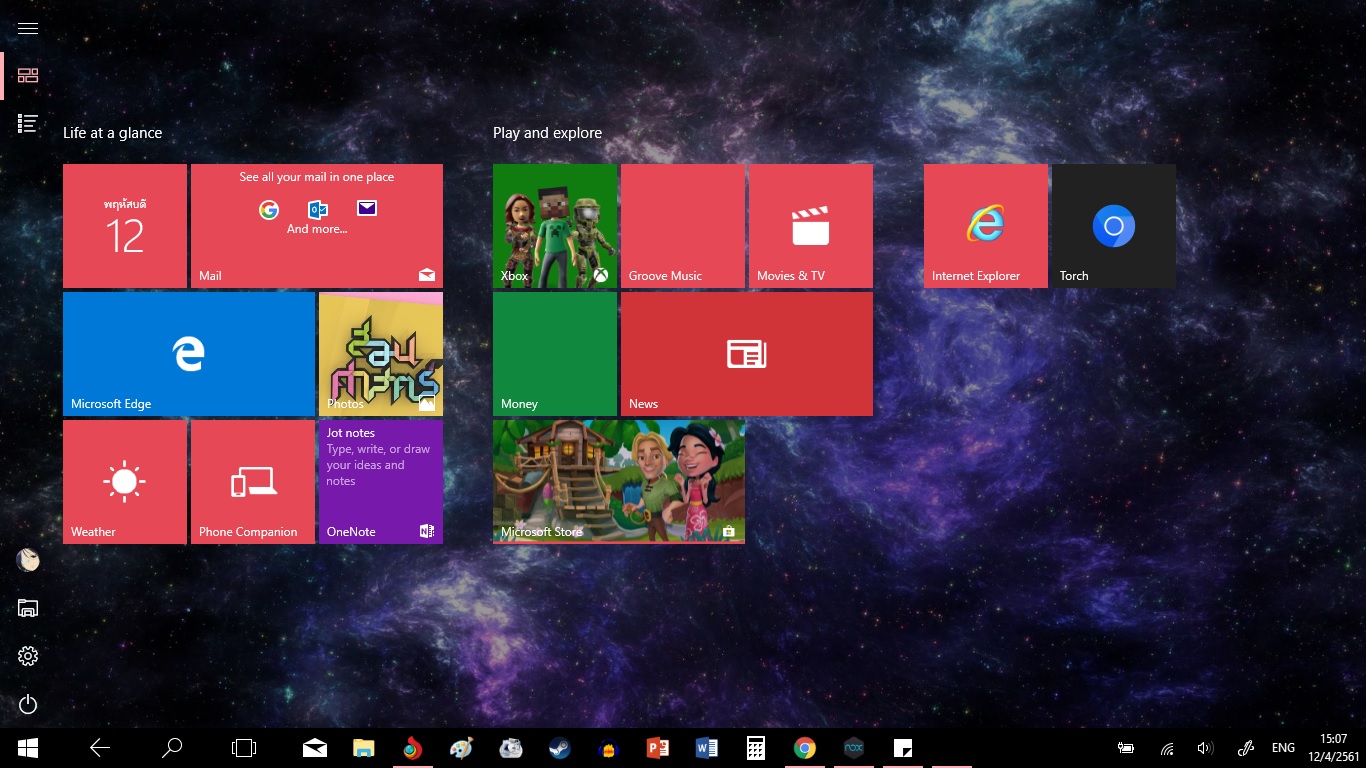Switch to the All apps list view
This screenshot has width=1366, height=768.
click(28, 124)
